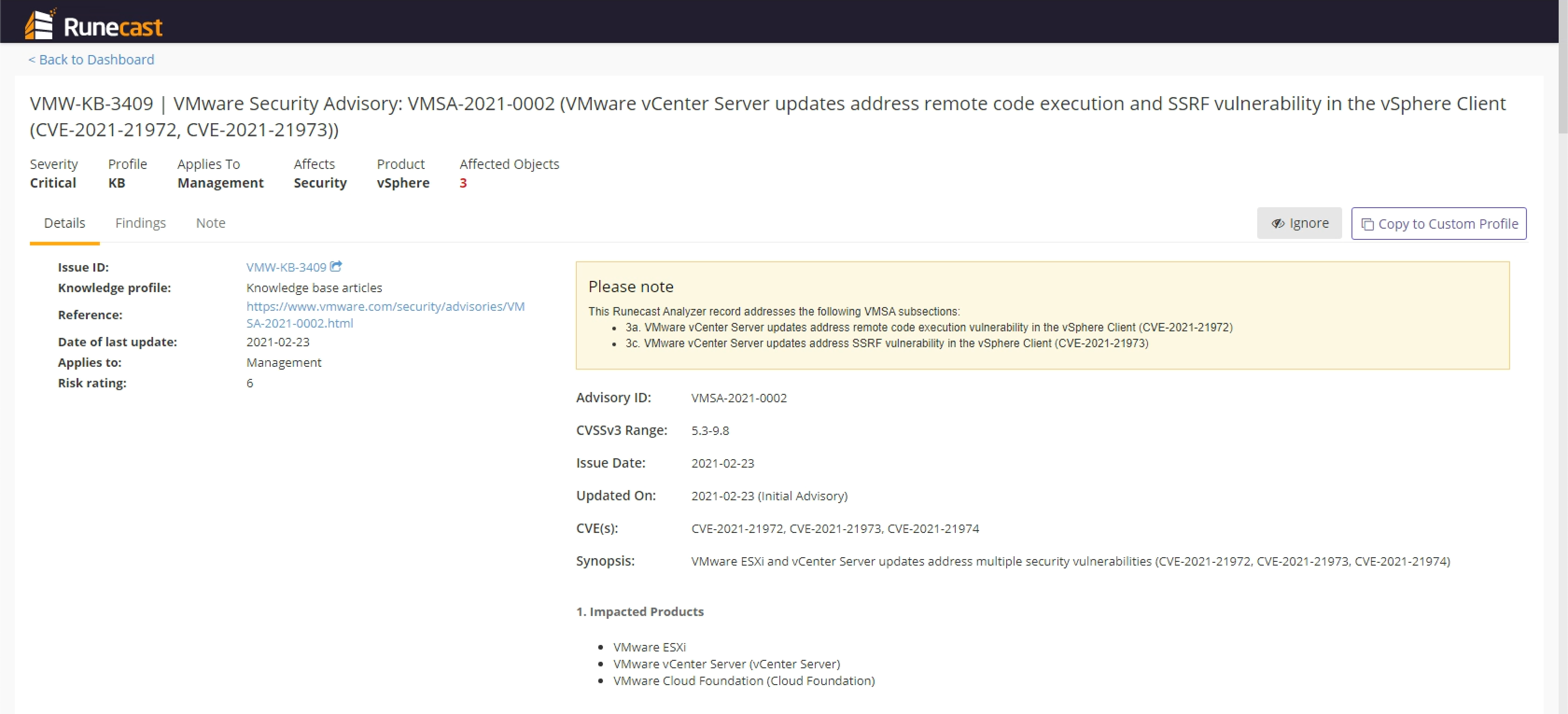Click the 1. Impacted Products heading
1568x714 pixels.
pos(640,612)
